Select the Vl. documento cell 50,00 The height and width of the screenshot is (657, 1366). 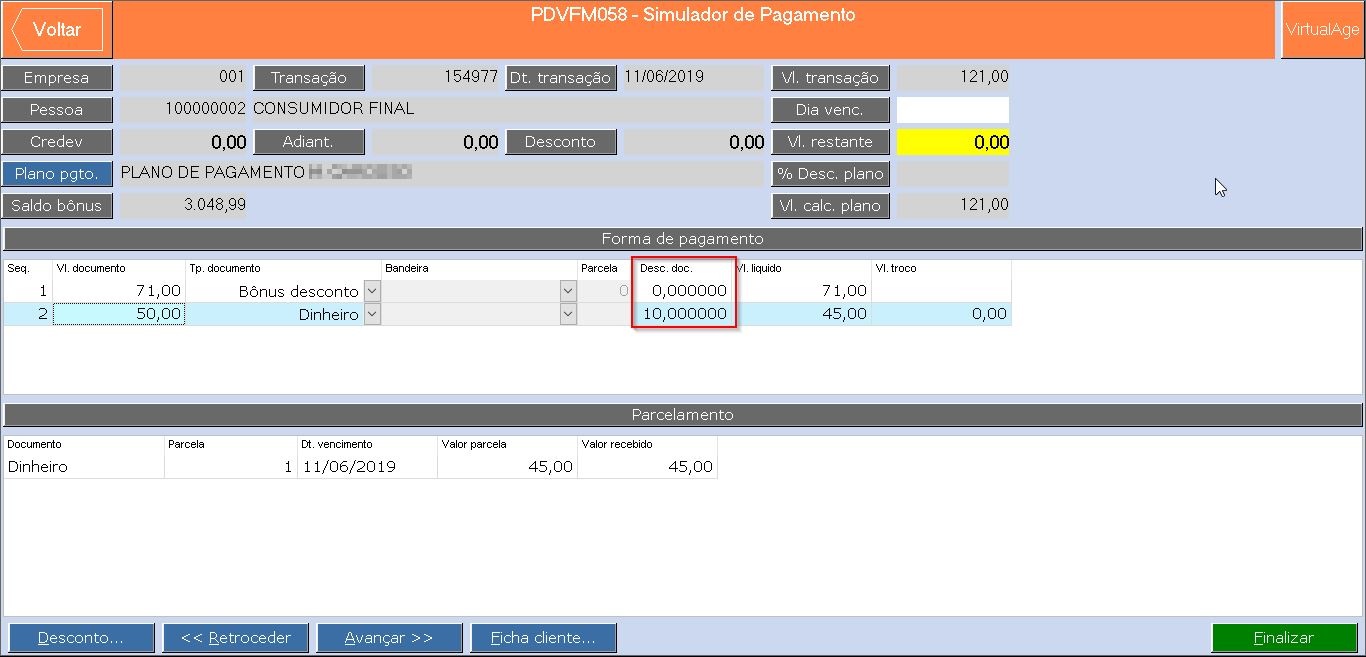coord(119,314)
